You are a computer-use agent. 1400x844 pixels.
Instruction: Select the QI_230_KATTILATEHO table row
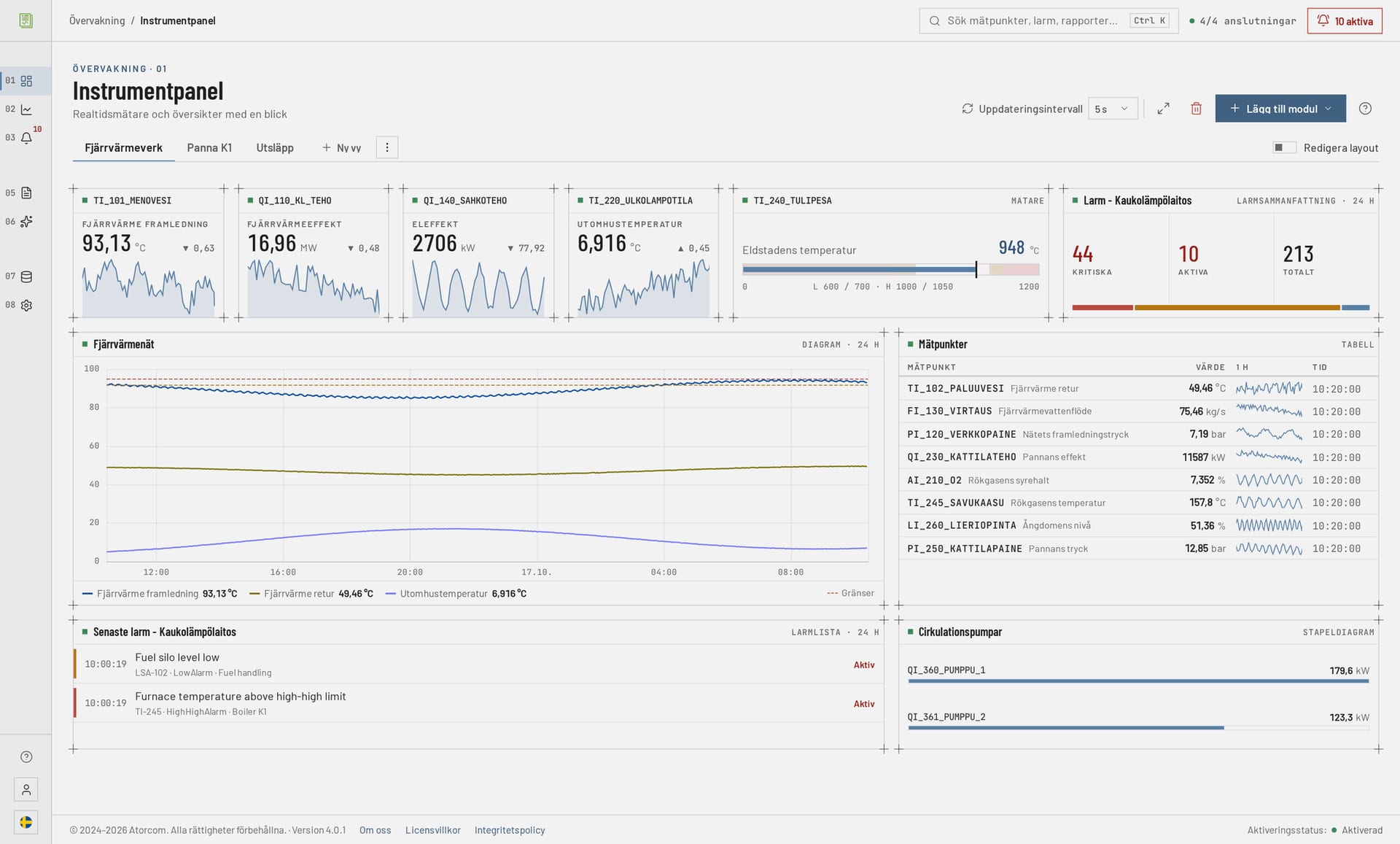tap(1138, 457)
